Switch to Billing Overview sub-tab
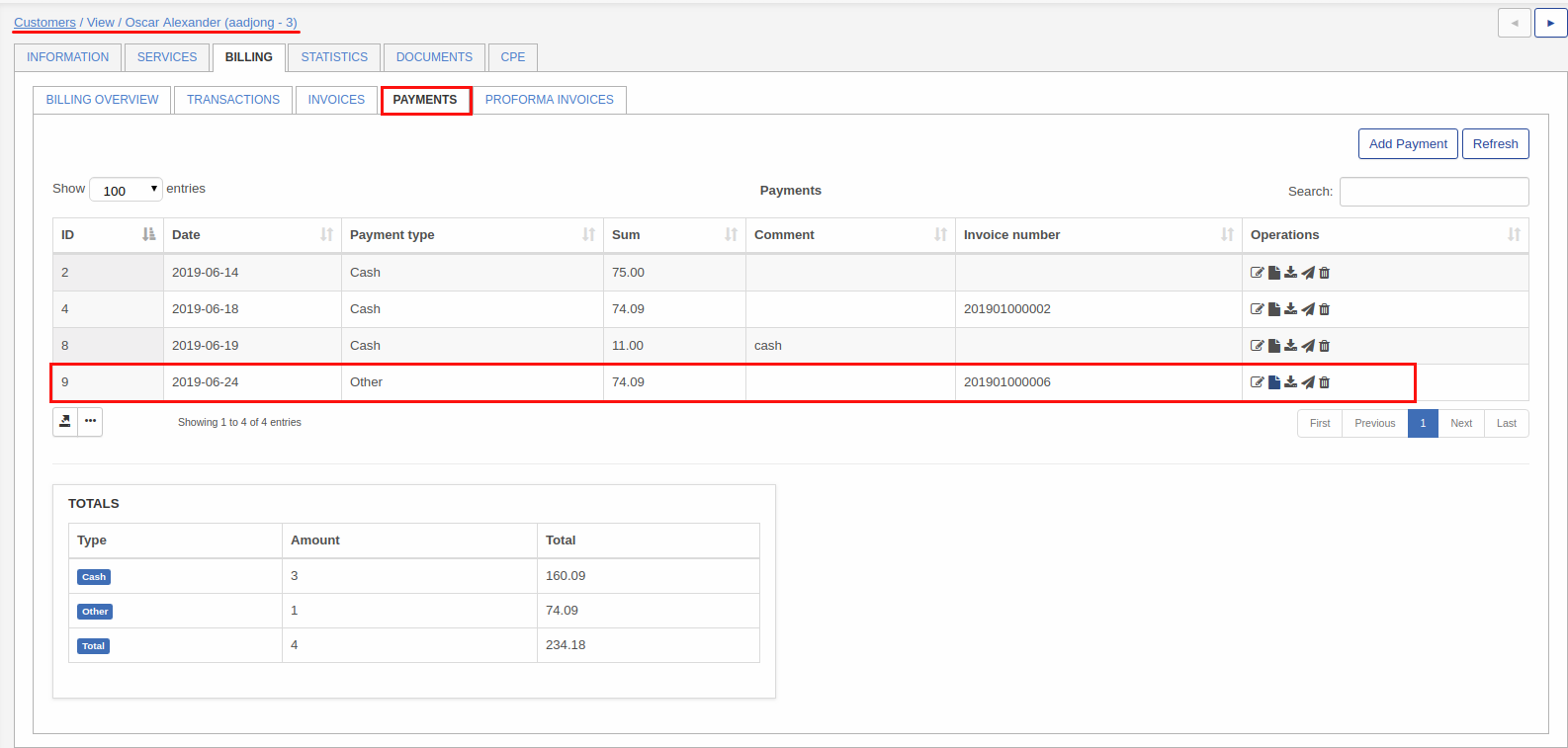Viewport: 1568px width, 748px height. click(x=102, y=100)
